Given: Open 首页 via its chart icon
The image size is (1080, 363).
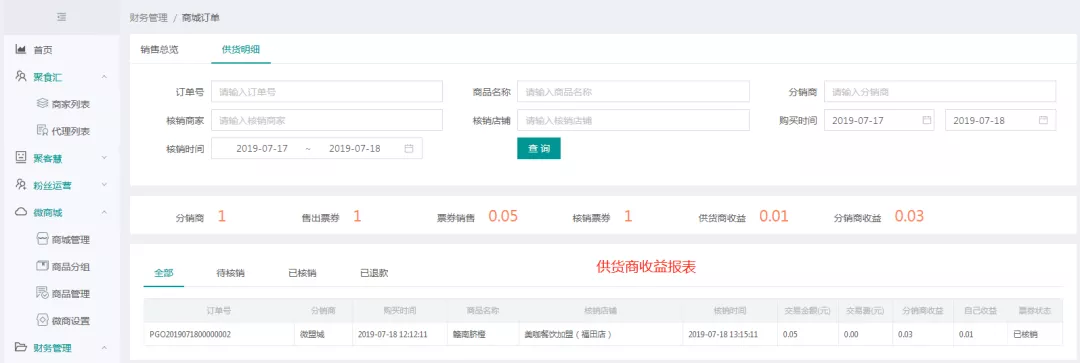Looking at the screenshot, I should 21,50.
